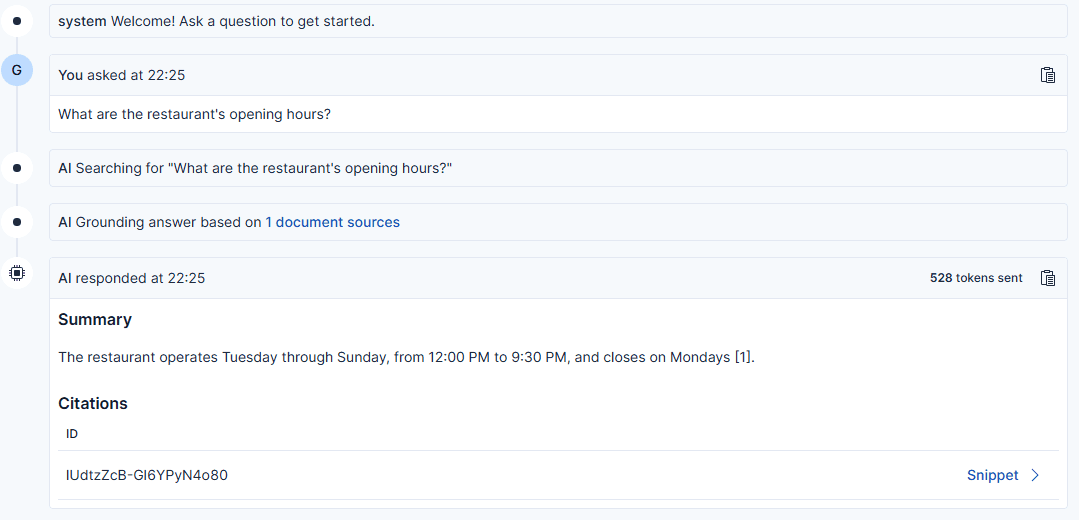Click the timeline dot beside "Grounding answer" step
This screenshot has width=1079, height=520.
(17, 222)
